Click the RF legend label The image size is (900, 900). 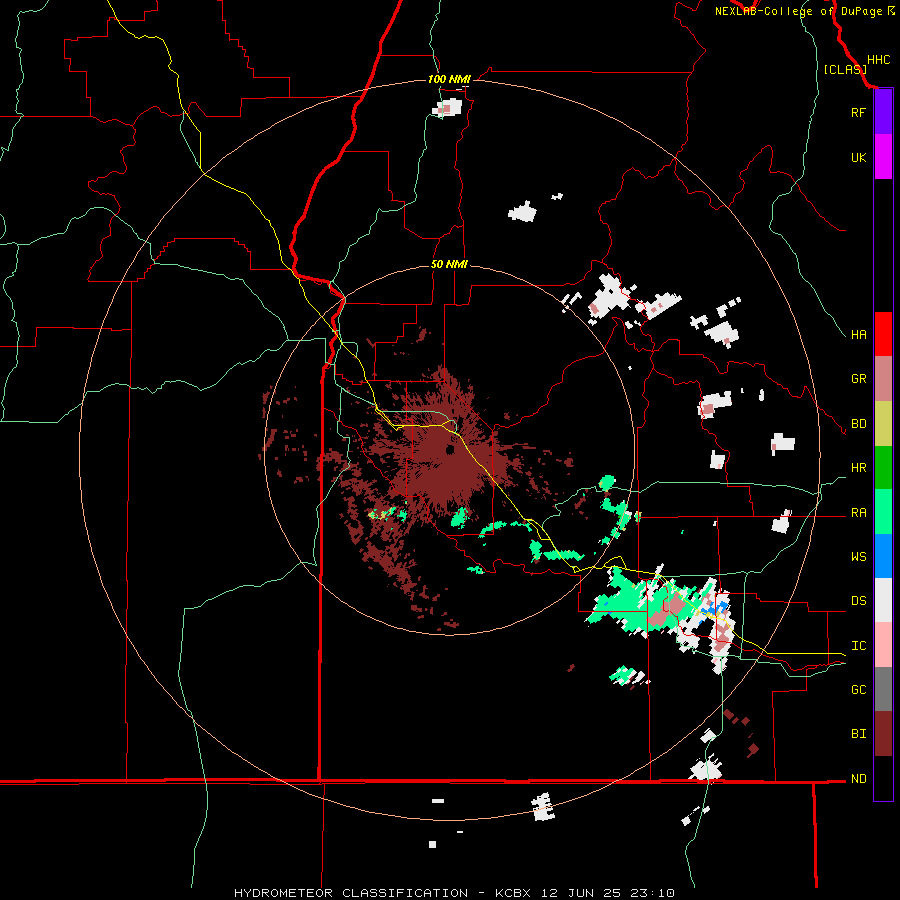pos(858,112)
